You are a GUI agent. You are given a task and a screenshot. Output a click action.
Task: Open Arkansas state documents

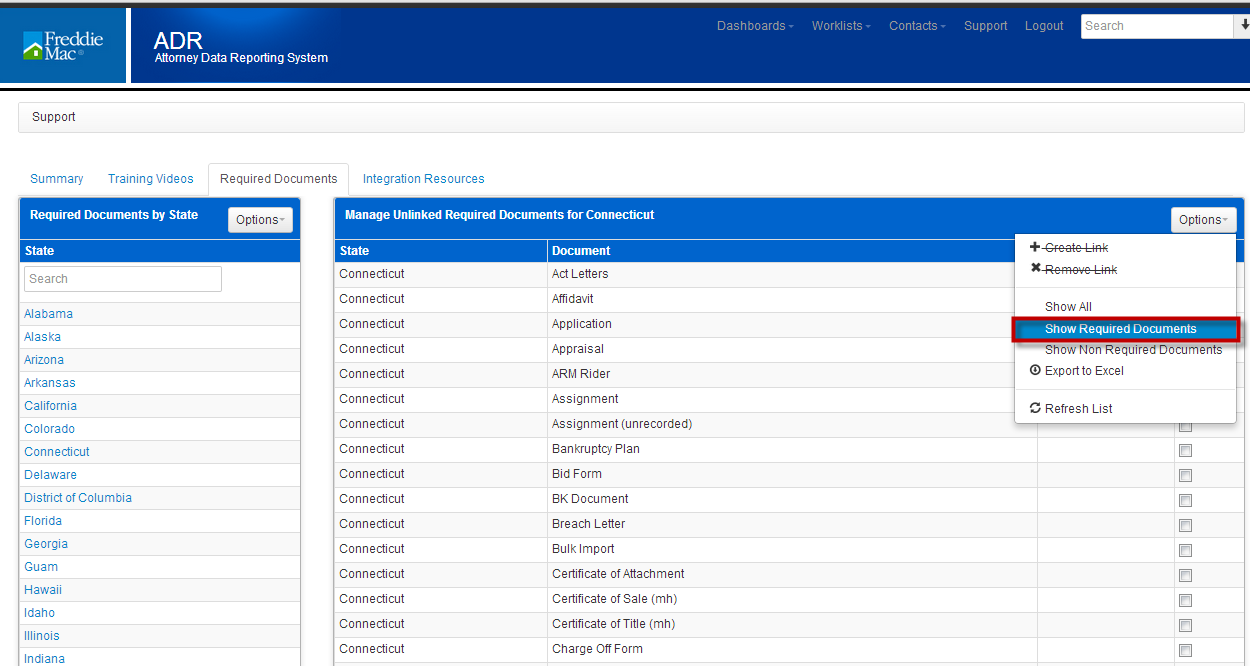click(x=50, y=383)
